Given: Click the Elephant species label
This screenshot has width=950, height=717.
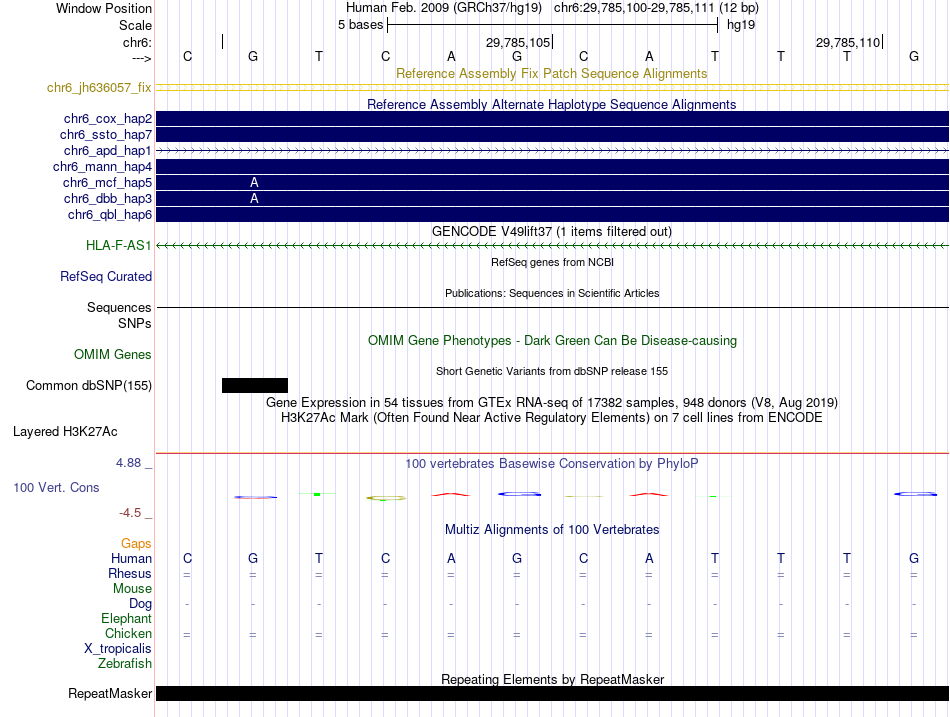Looking at the screenshot, I should (x=126, y=618).
